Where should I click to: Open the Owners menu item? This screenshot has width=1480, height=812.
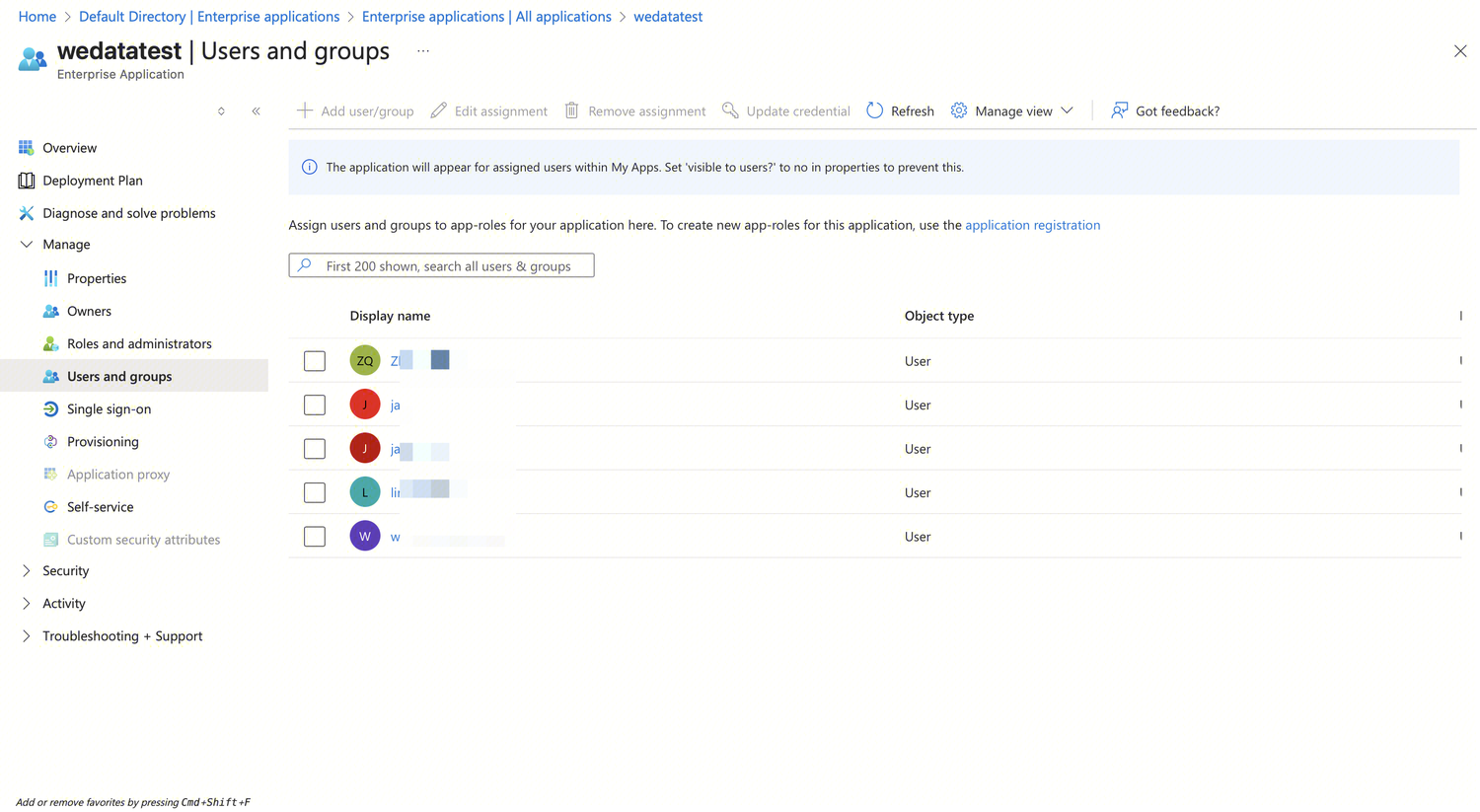(89, 311)
